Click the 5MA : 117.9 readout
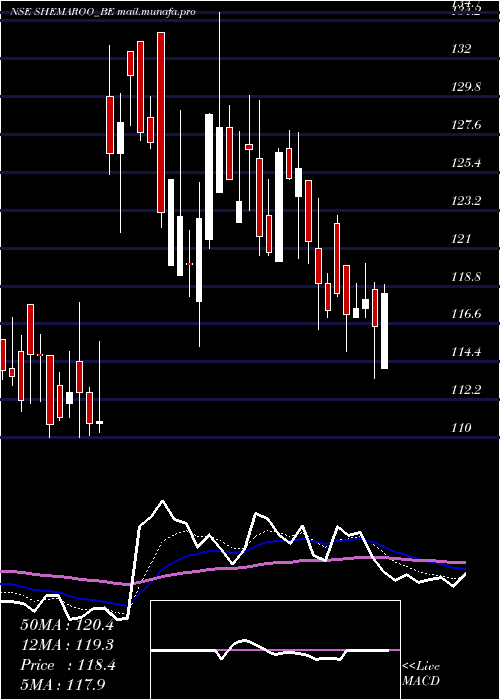Image resolution: width=500 pixels, height=700 pixels. (63, 685)
